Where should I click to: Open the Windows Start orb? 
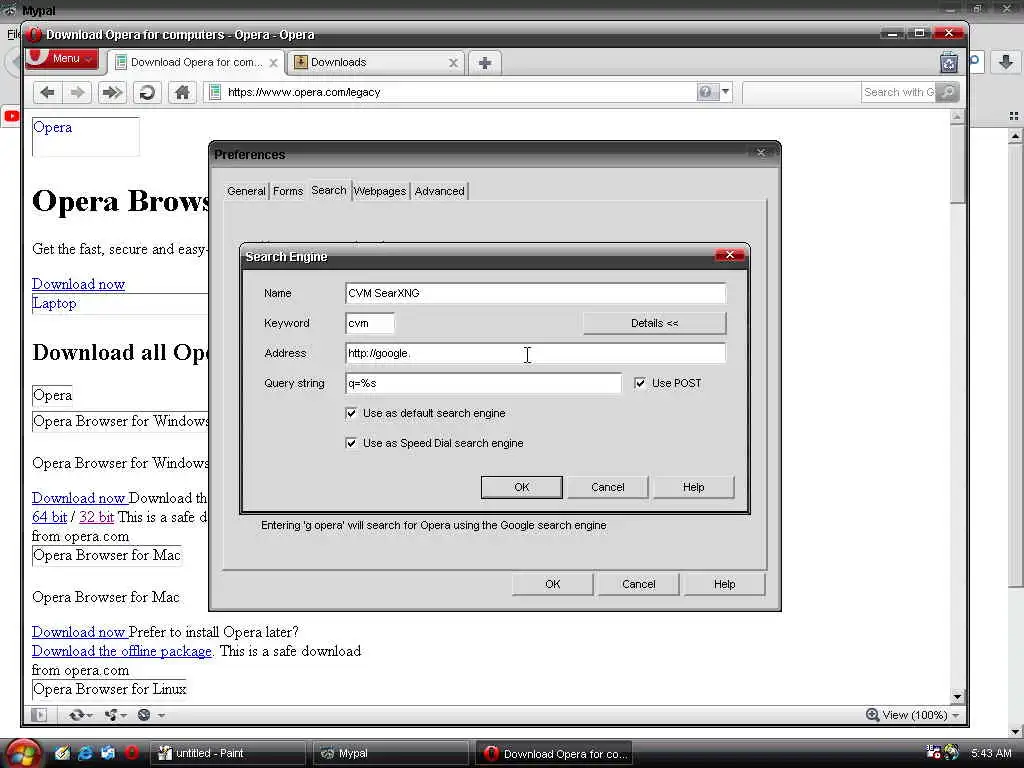coord(22,753)
